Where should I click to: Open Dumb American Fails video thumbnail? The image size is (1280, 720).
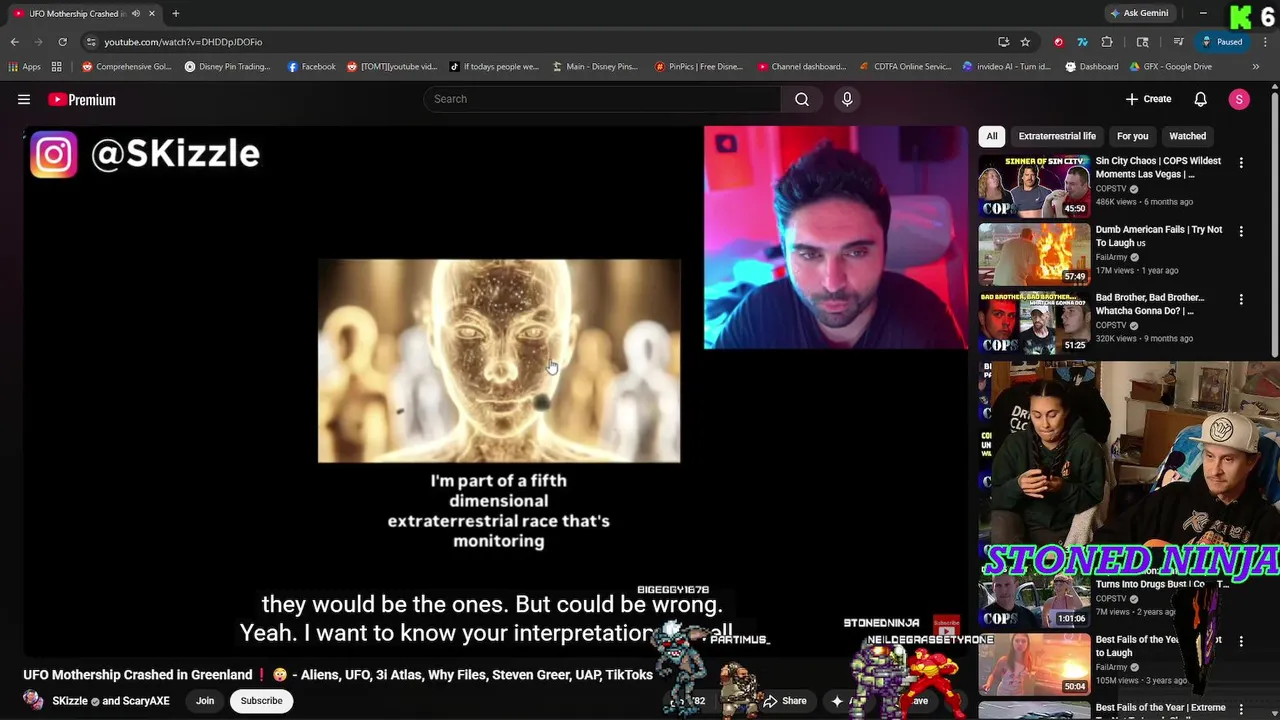click(1034, 254)
